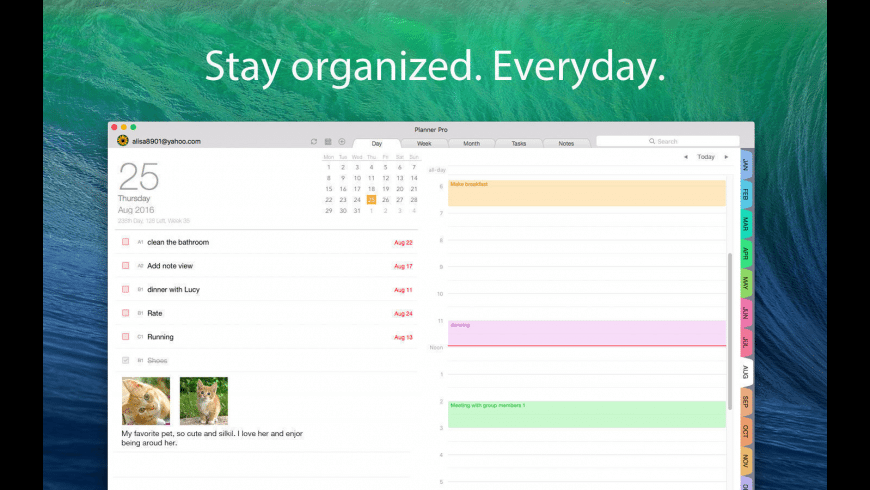
Task: Jump to the APR month tab
Action: 746,254
